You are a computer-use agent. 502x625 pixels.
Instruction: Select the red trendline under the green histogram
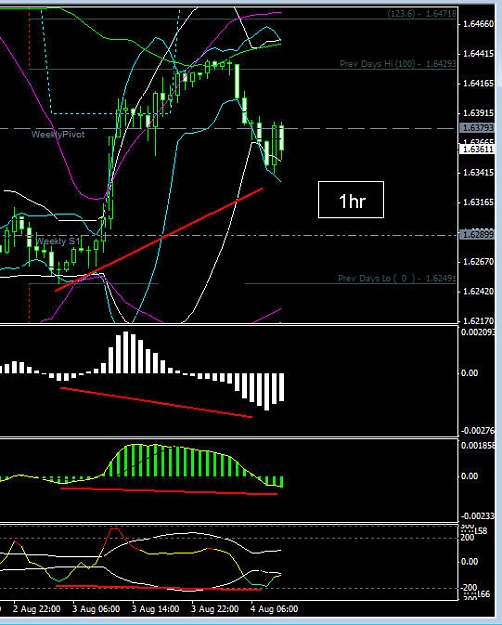168,491
